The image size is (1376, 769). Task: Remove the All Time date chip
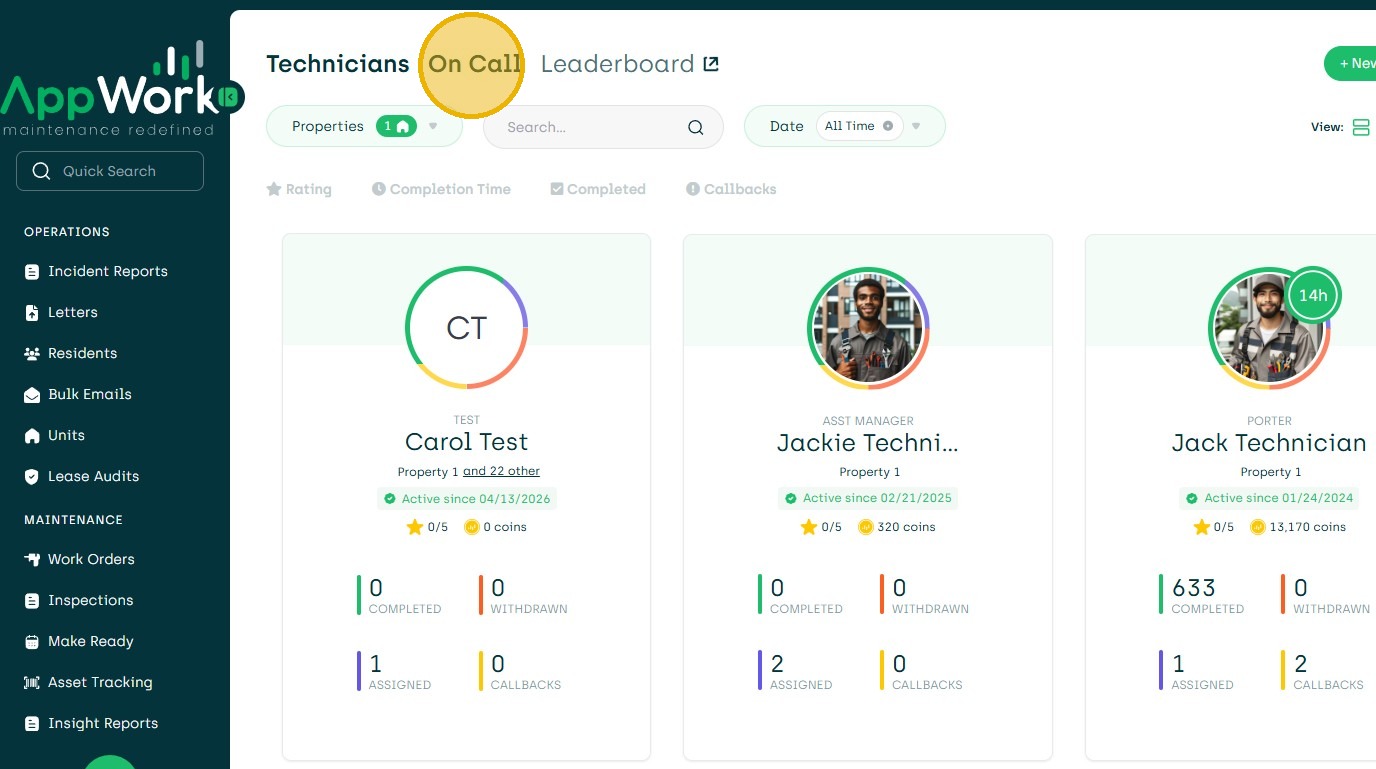(888, 126)
